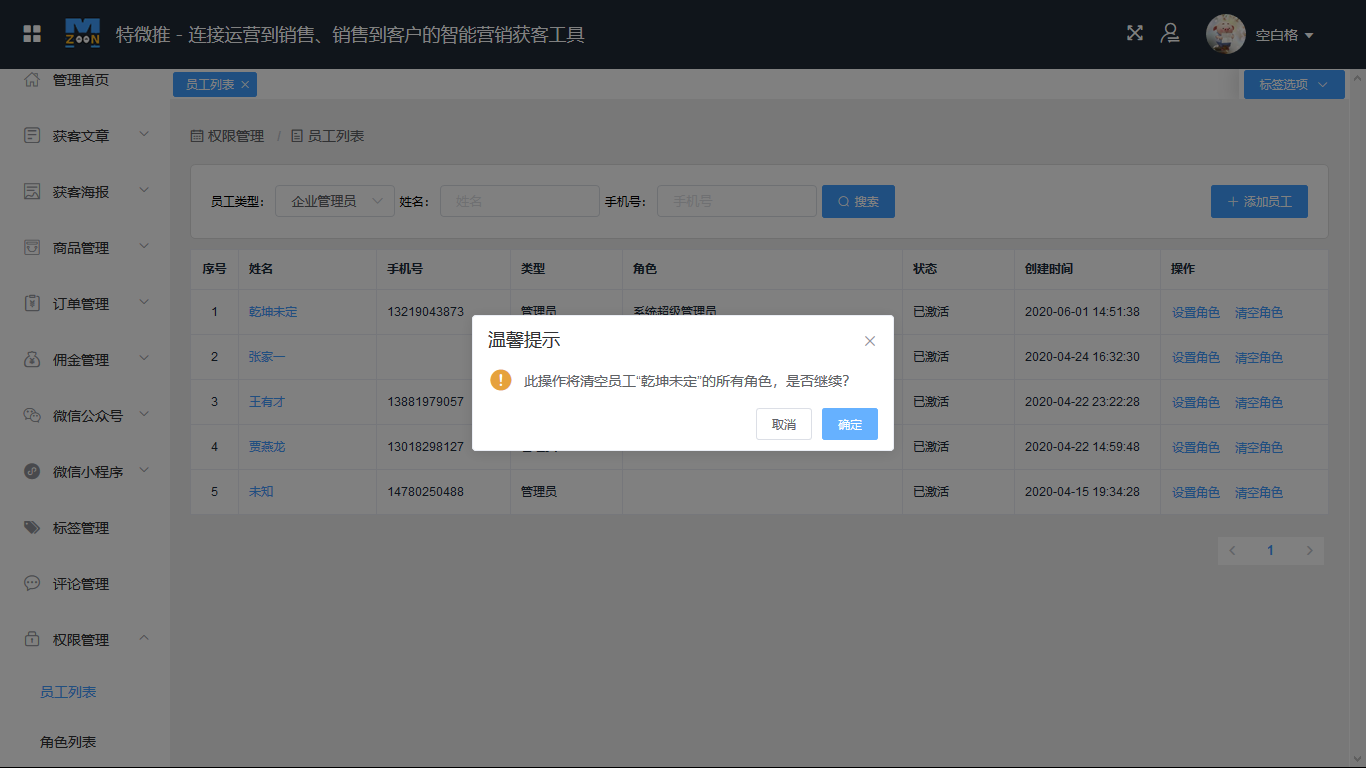Select page 1 in pagination
This screenshot has height=768, width=1366.
(1271, 551)
